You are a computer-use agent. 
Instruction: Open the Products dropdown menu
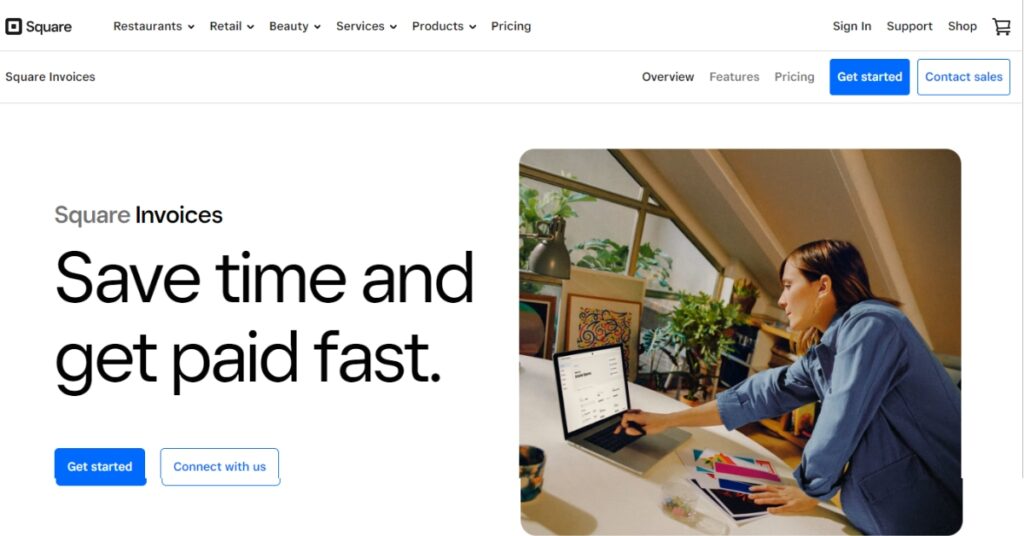coord(443,26)
